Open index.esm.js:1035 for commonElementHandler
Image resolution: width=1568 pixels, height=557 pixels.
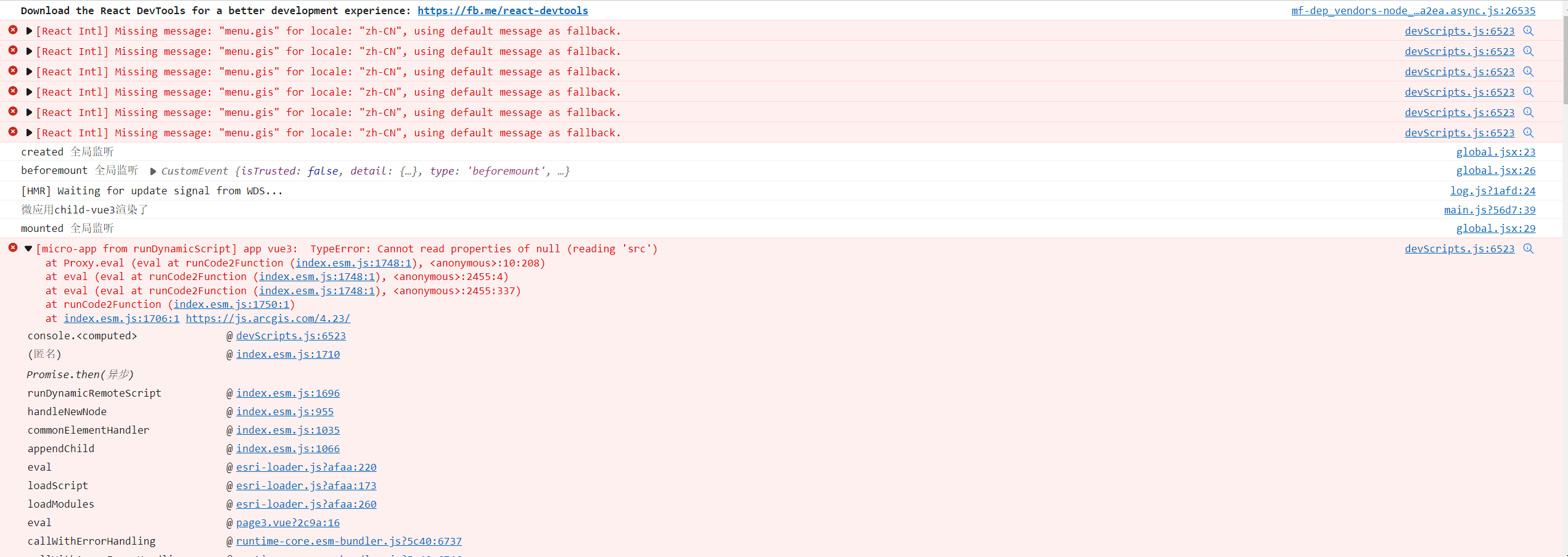tap(288, 430)
